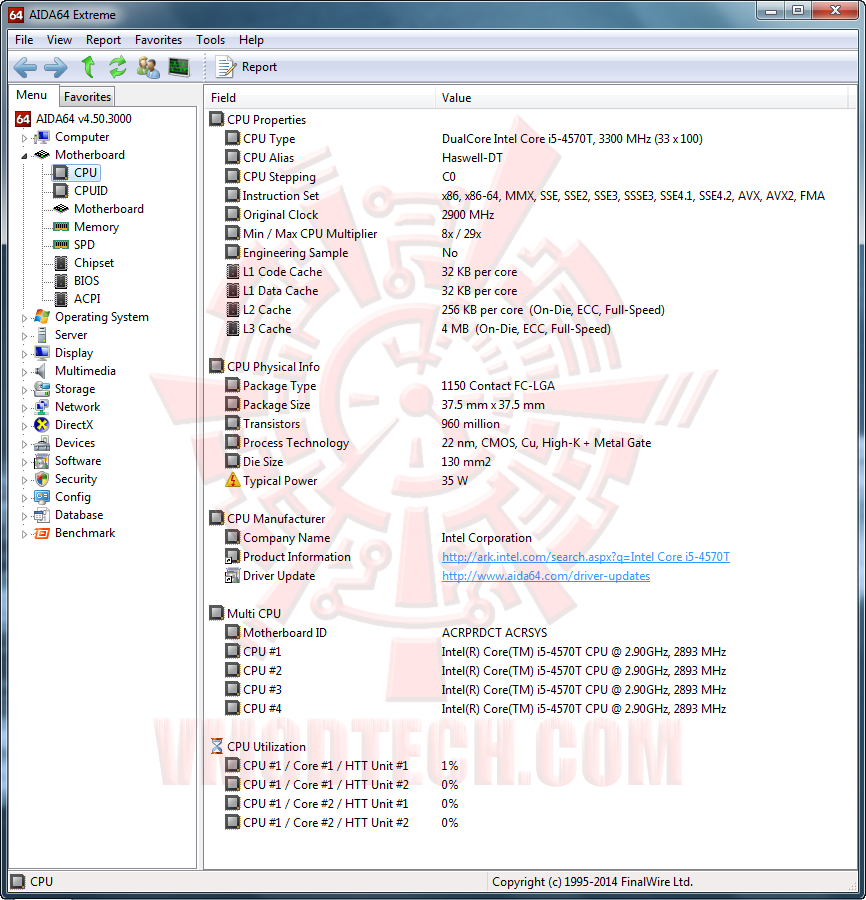The width and height of the screenshot is (866, 900).
Task: Click the Benchmark orange icon
Action: coord(42,533)
